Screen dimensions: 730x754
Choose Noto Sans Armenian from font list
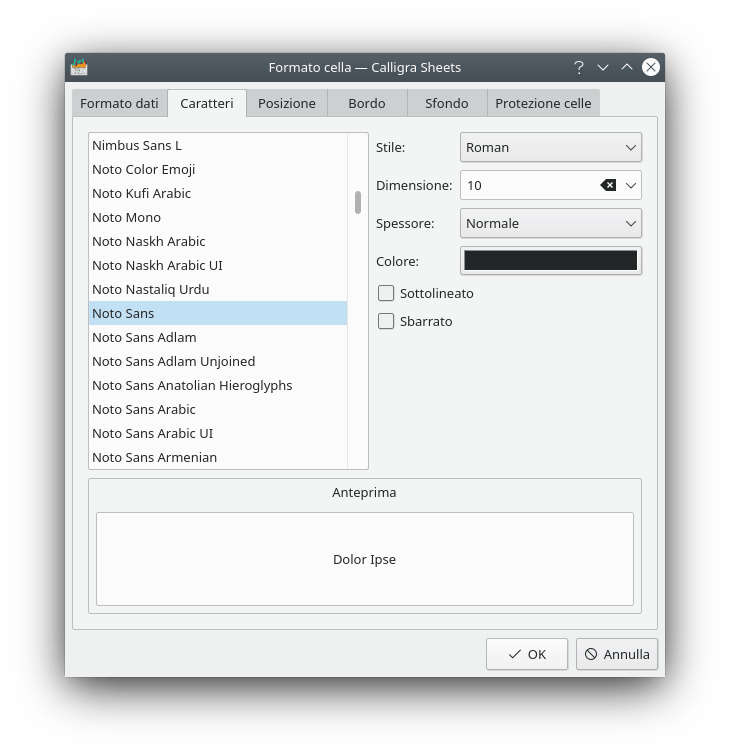click(x=154, y=457)
